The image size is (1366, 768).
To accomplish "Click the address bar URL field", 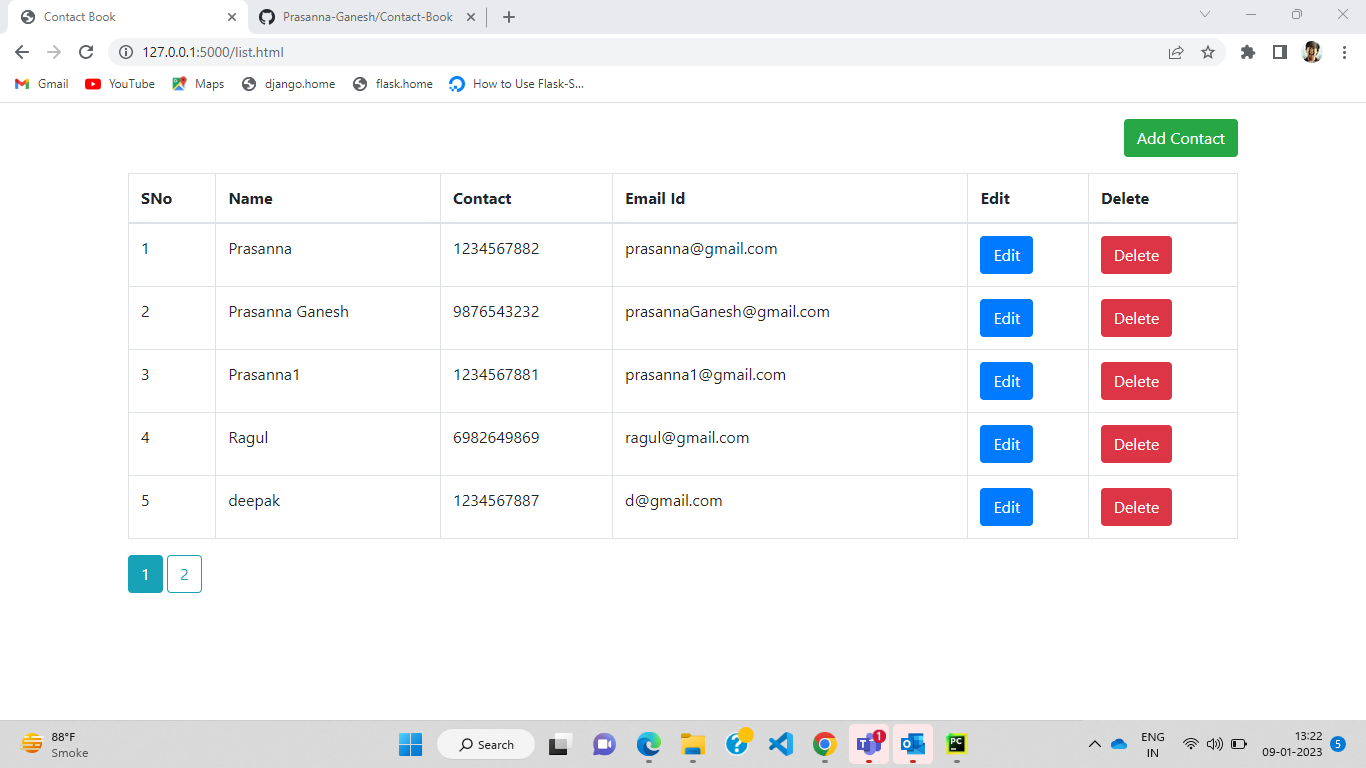I will pyautogui.click(x=640, y=52).
